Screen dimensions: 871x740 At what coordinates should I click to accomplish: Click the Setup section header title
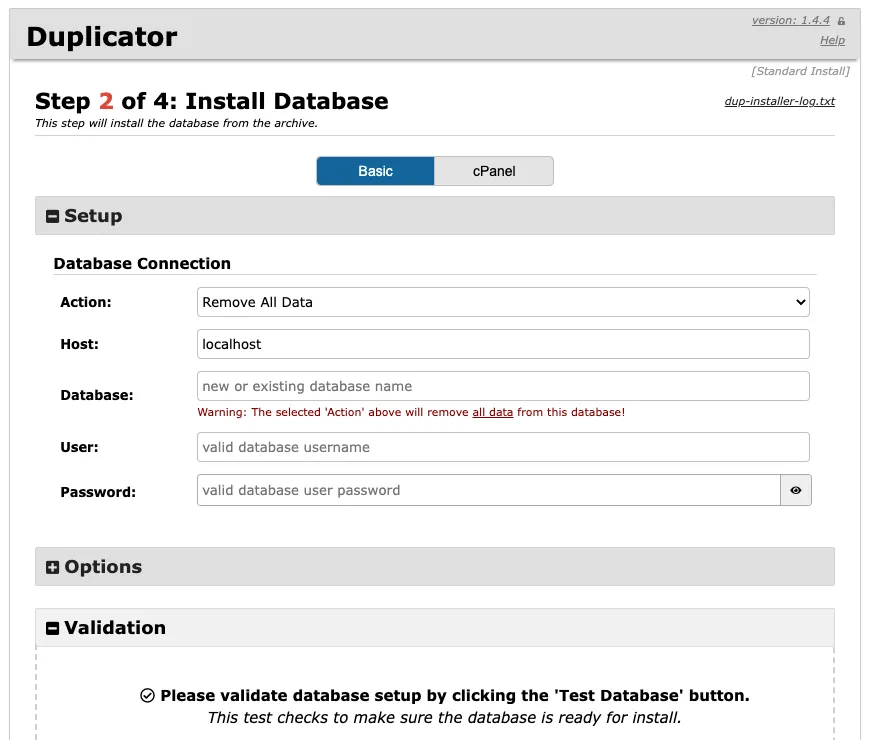click(93, 216)
